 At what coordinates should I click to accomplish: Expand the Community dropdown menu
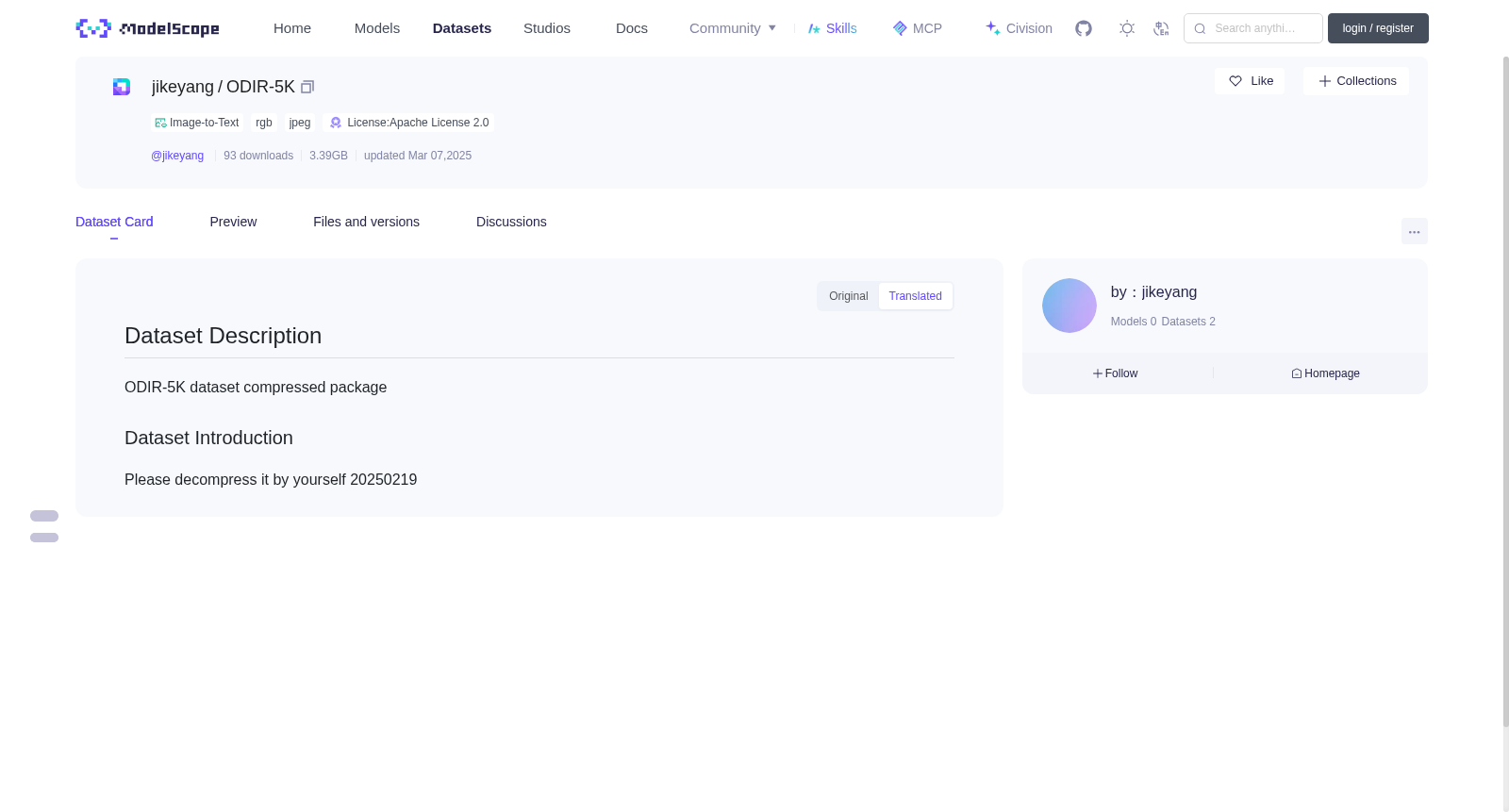(733, 28)
